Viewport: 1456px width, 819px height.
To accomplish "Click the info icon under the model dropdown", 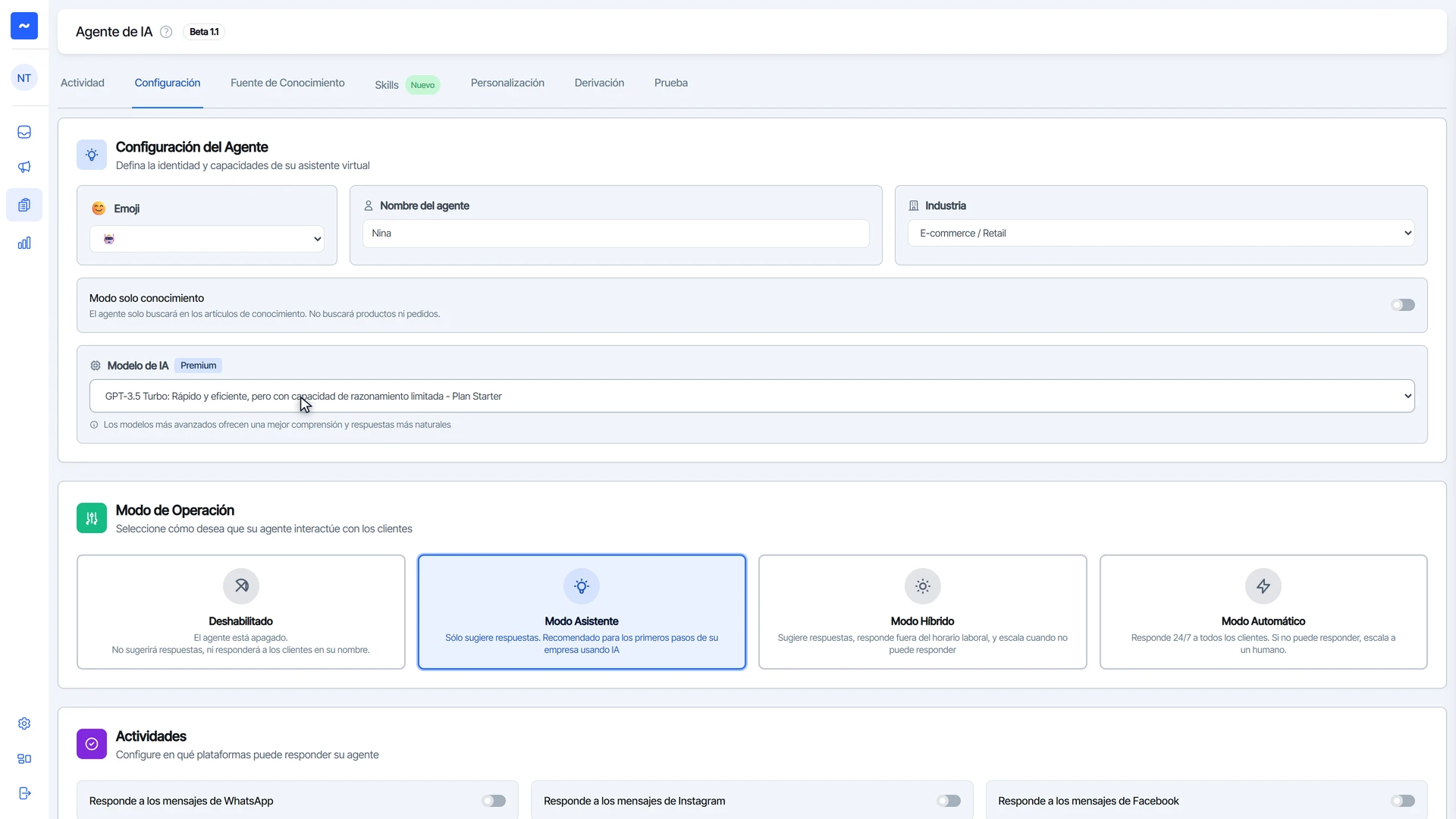I will tap(94, 425).
